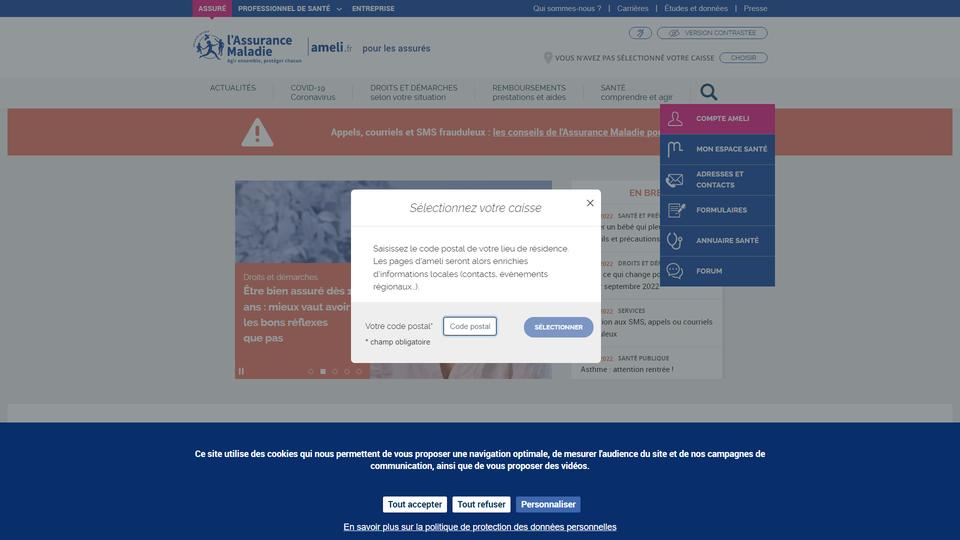Open the Presse link

click(x=756, y=9)
